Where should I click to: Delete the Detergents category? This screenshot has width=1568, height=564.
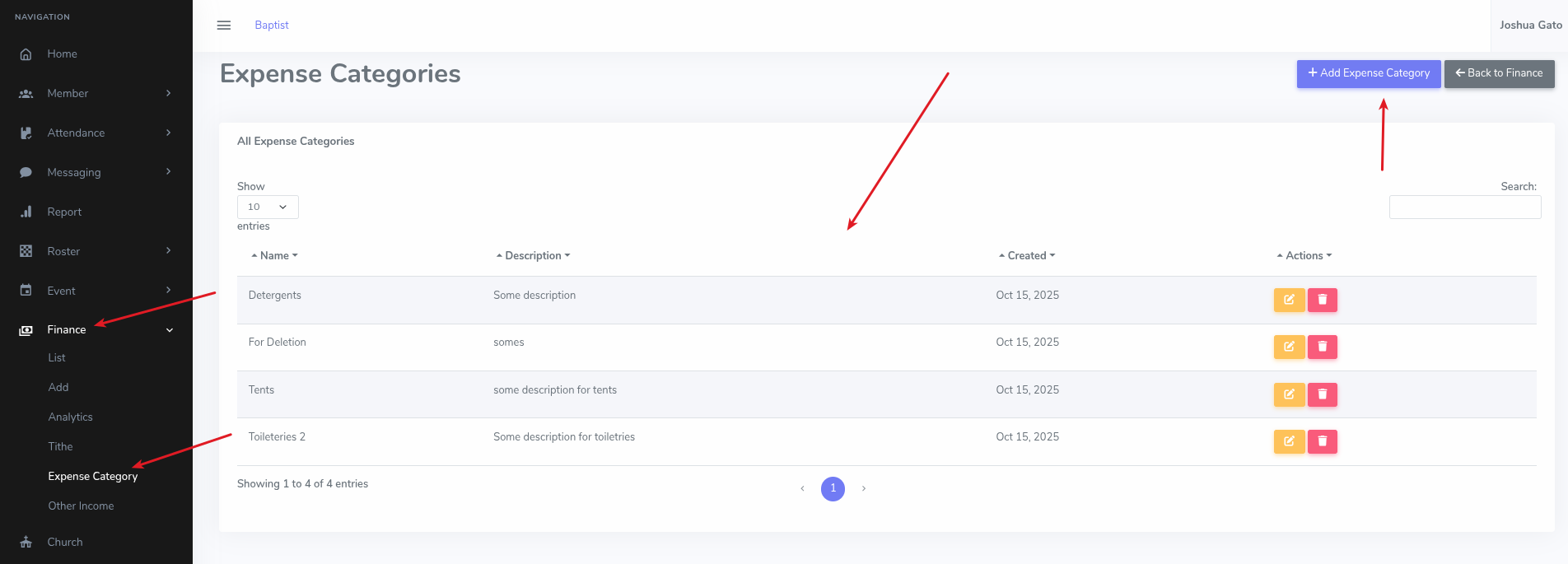point(1322,300)
